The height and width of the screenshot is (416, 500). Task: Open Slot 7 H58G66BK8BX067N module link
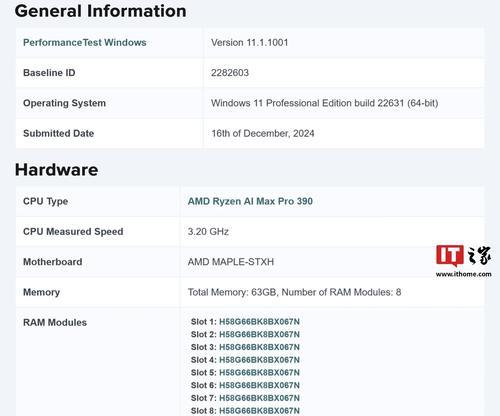tap(259, 398)
